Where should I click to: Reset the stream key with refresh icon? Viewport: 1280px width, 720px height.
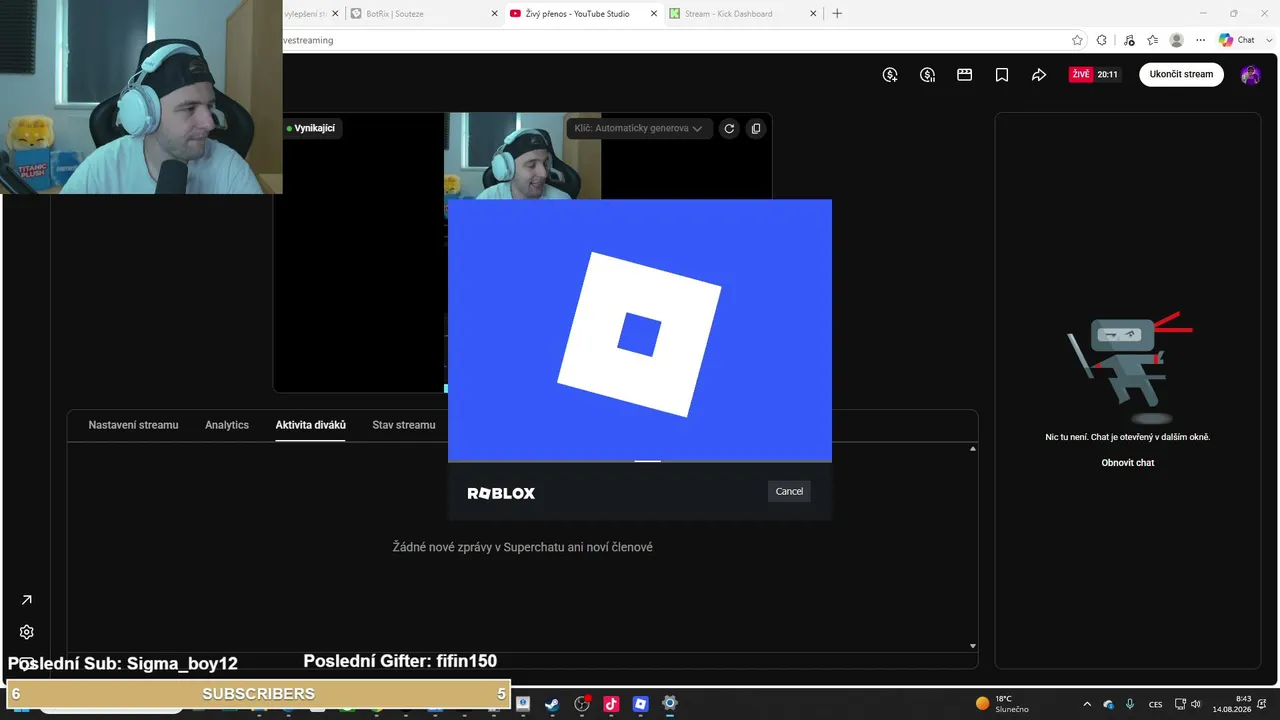(x=729, y=128)
